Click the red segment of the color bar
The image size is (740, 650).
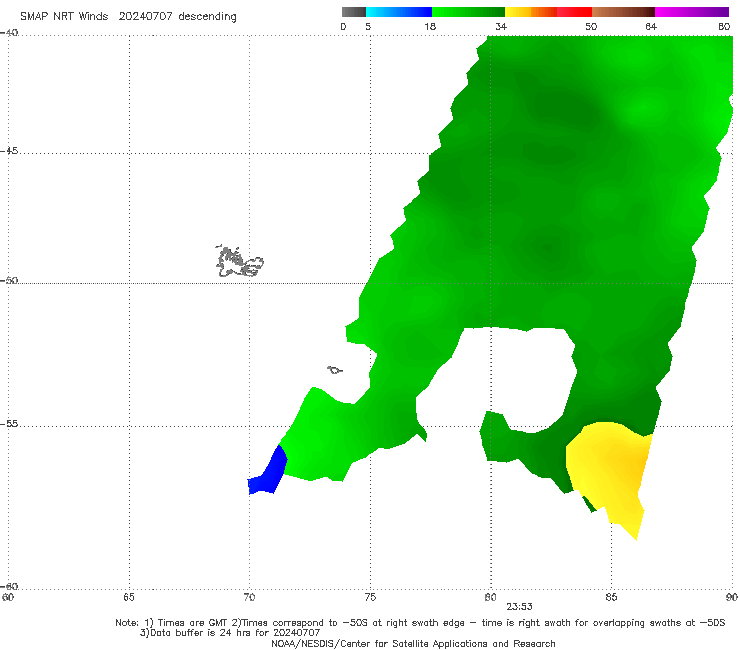click(x=574, y=12)
